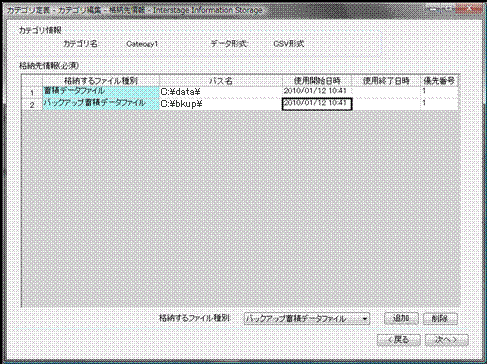Click the 削除 (Delete) button
The width and height of the screenshot is (487, 364).
pyautogui.click(x=440, y=318)
